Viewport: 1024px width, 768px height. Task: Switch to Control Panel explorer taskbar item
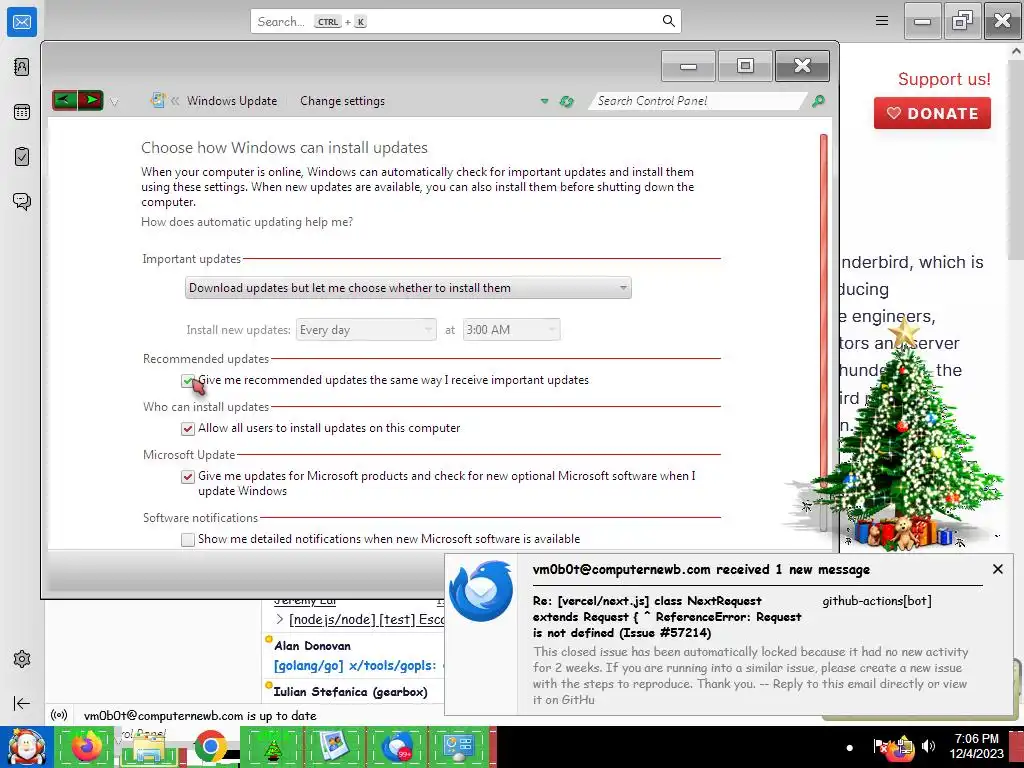click(x=148, y=747)
